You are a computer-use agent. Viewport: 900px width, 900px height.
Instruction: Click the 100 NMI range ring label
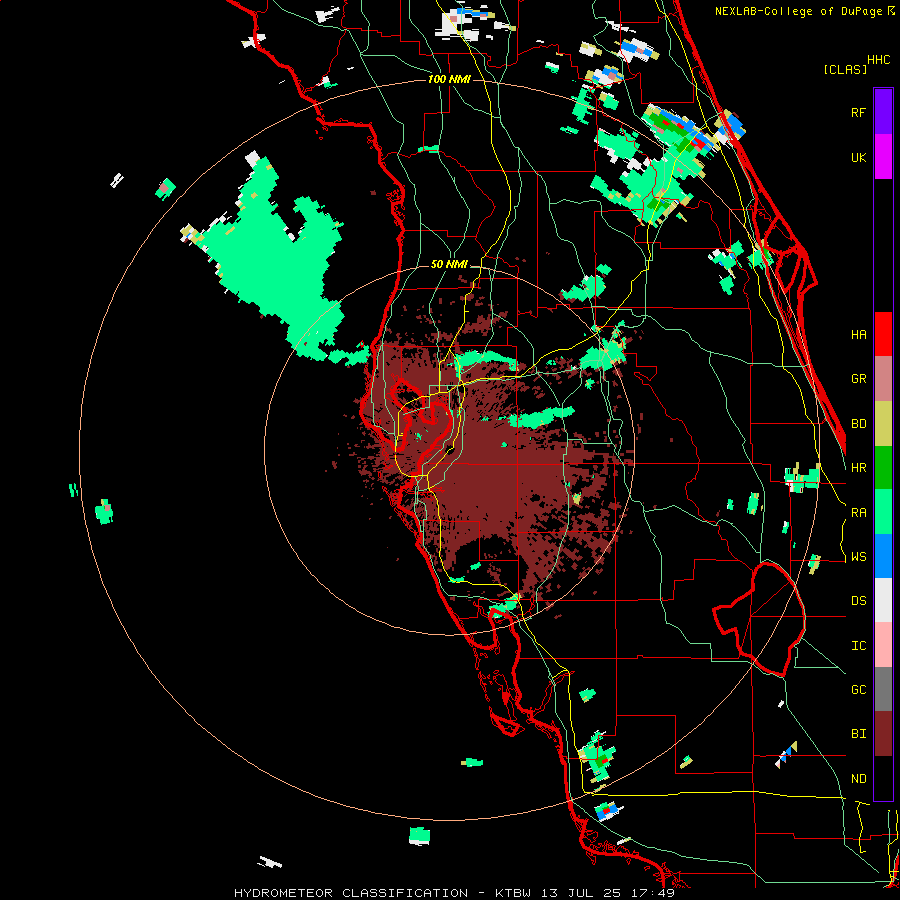tap(449, 79)
